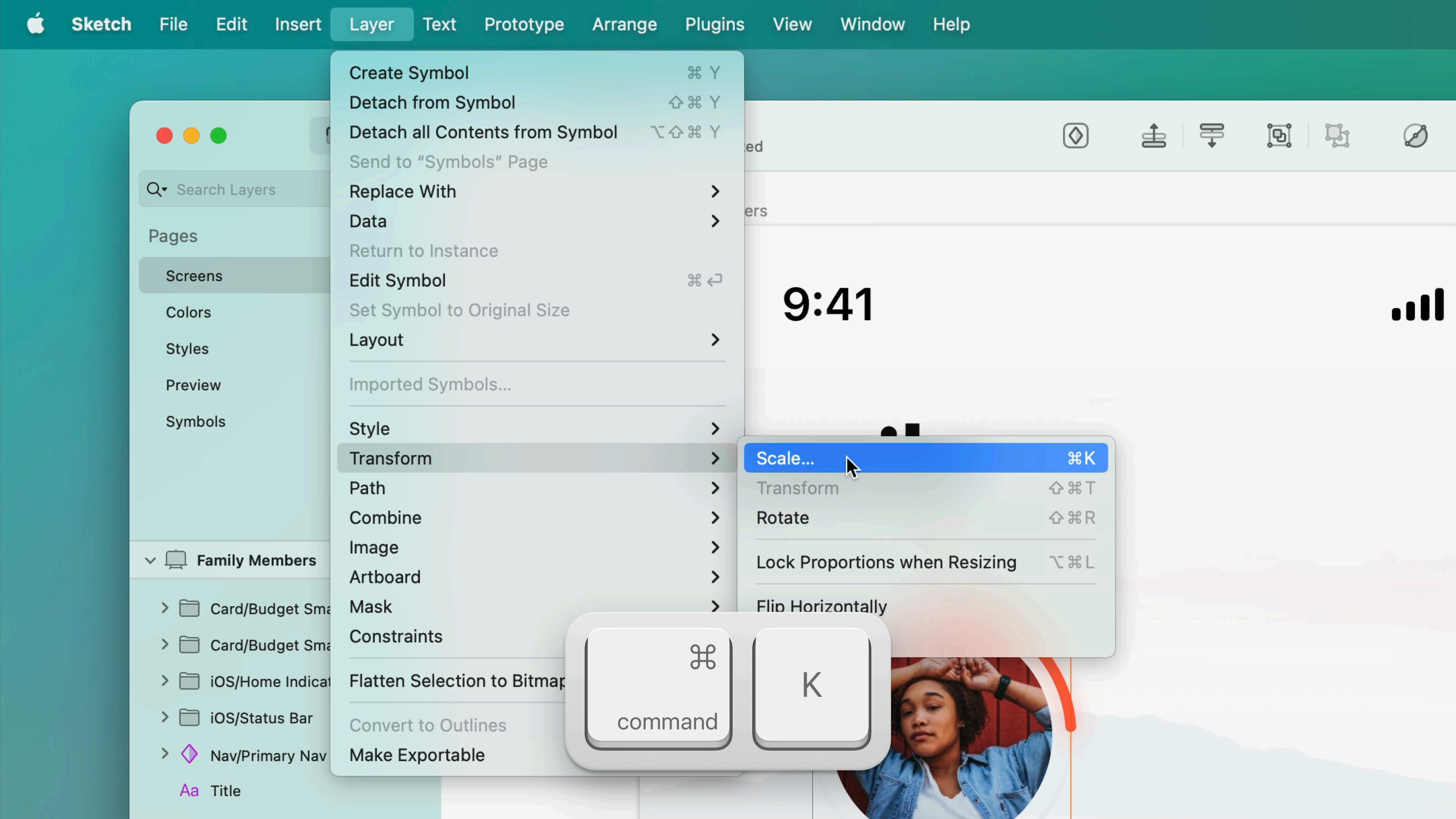1456x819 pixels.
Task: Select Scale from the Transform submenu
Action: [x=785, y=458]
